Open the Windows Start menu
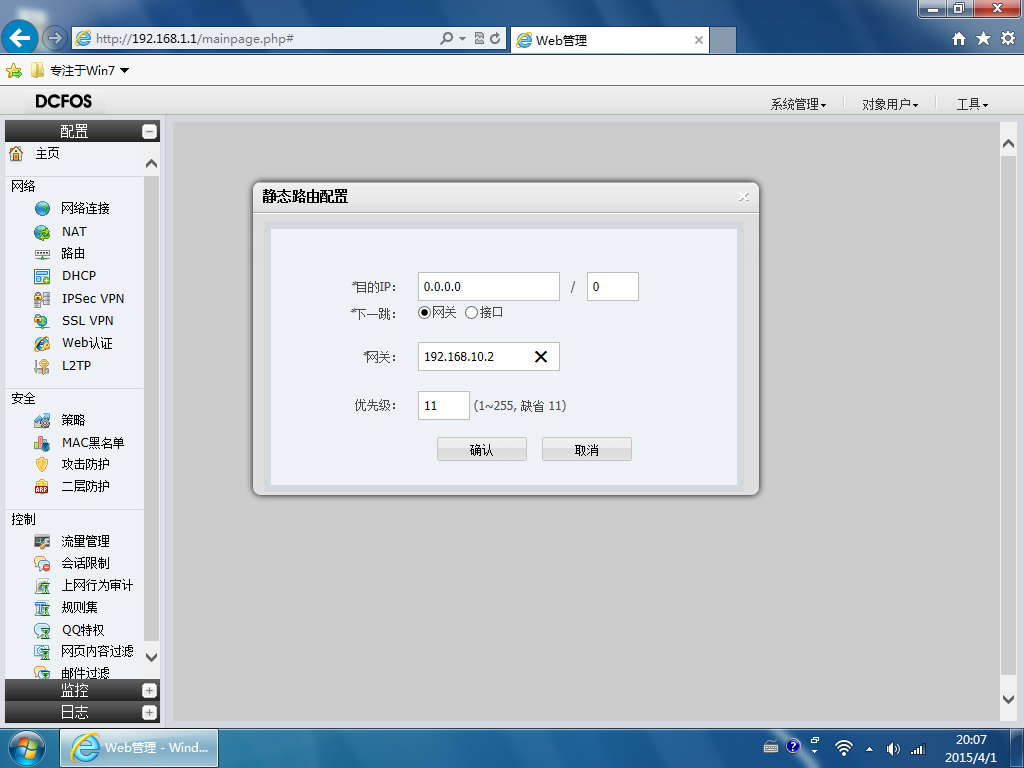1024x768 pixels. click(27, 748)
